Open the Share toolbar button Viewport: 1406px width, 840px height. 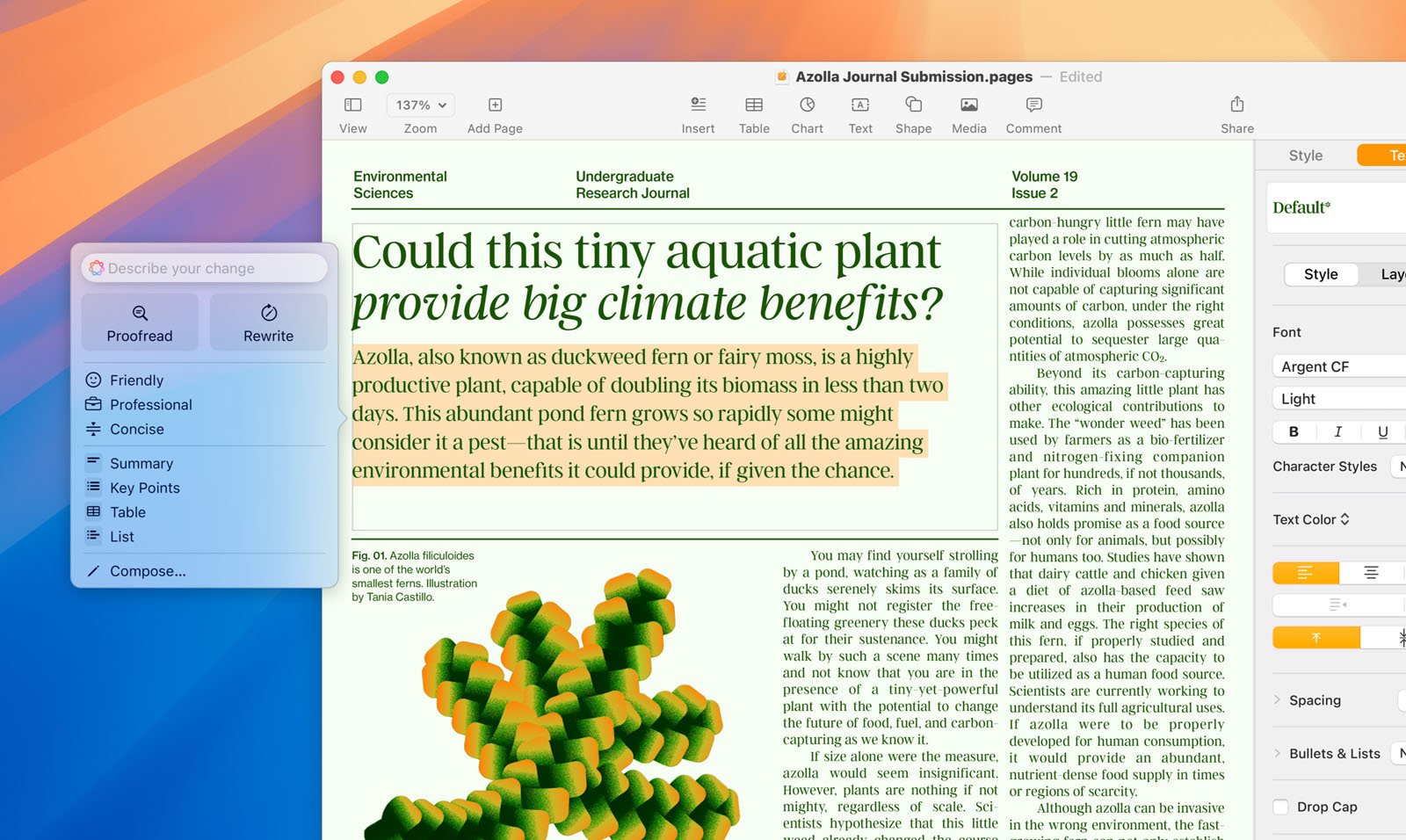tap(1236, 105)
